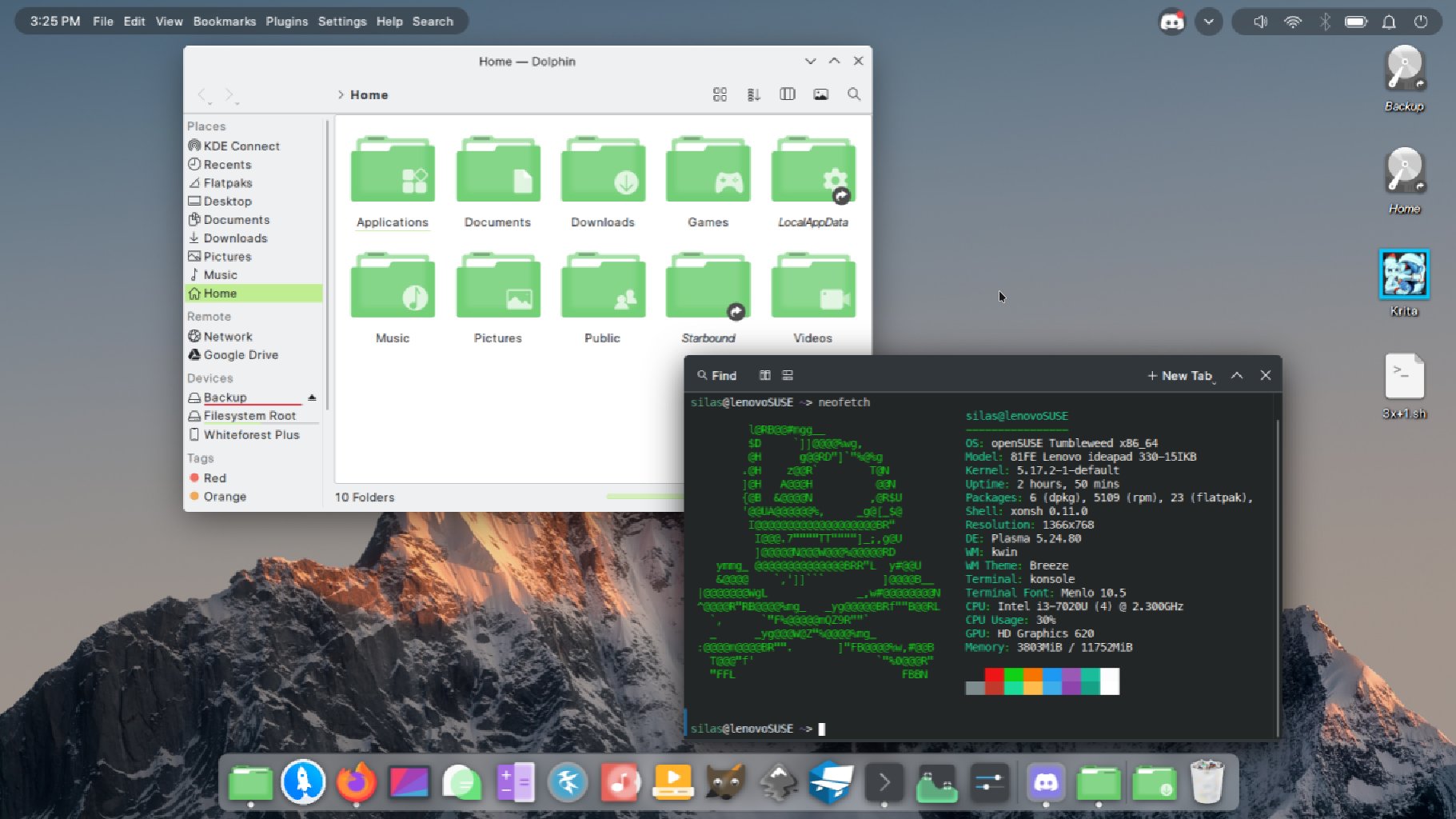The image size is (1456, 819).
Task: Split Konsole view left/right
Action: click(x=765, y=375)
